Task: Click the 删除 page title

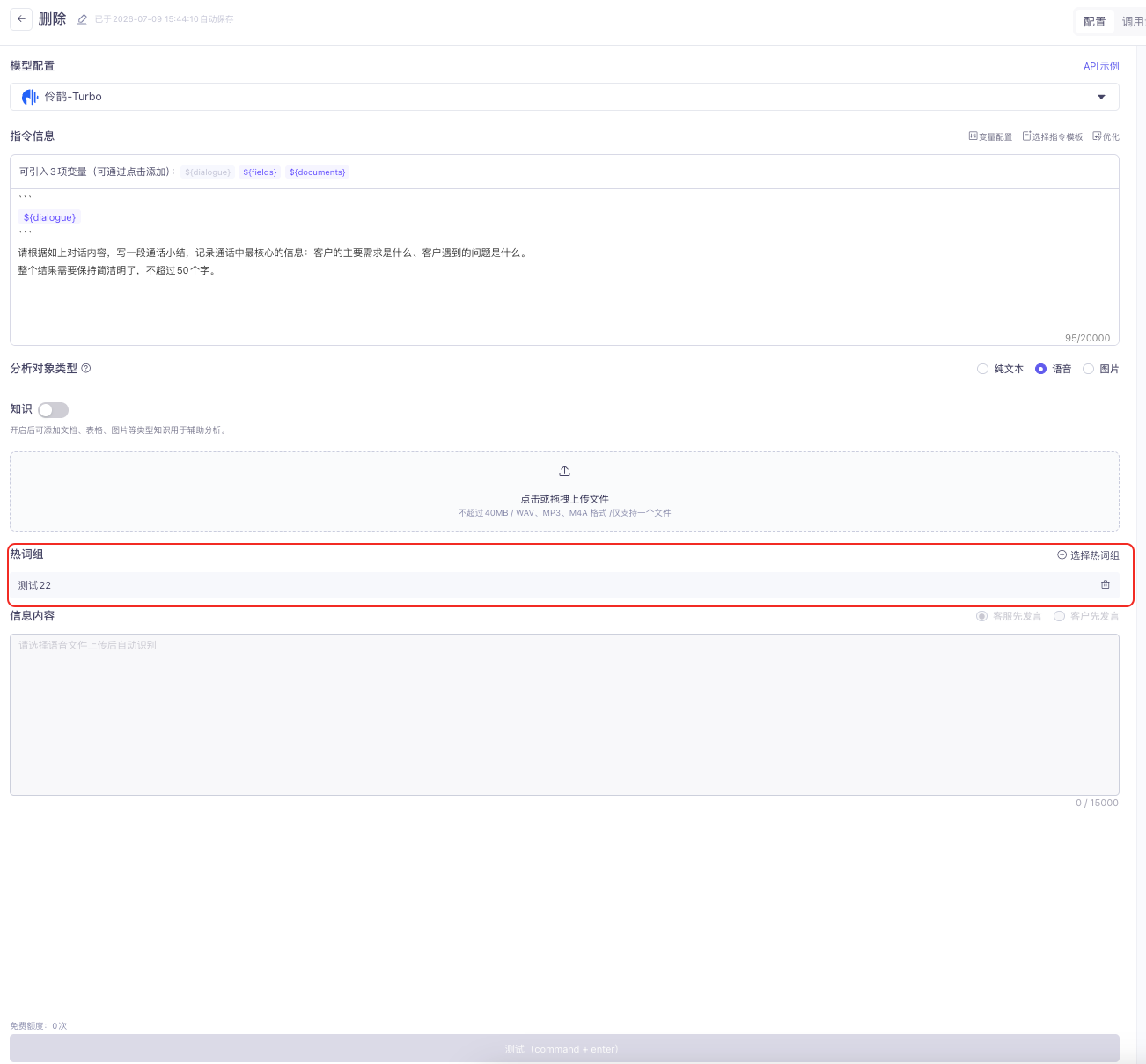Action: 52,19
